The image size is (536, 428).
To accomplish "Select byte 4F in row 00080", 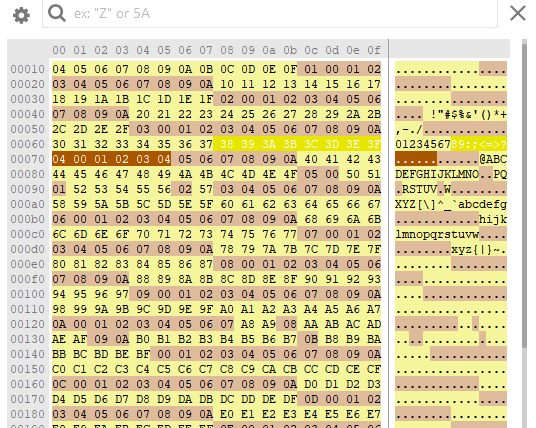I will [x=290, y=174].
